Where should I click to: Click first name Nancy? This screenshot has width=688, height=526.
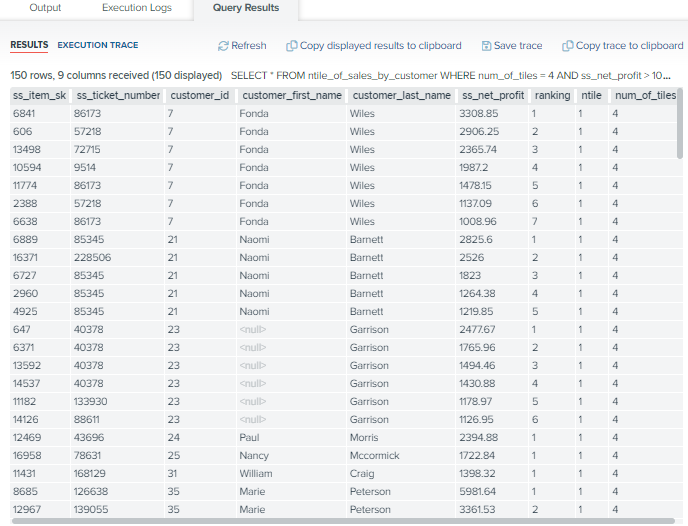pyautogui.click(x=254, y=455)
